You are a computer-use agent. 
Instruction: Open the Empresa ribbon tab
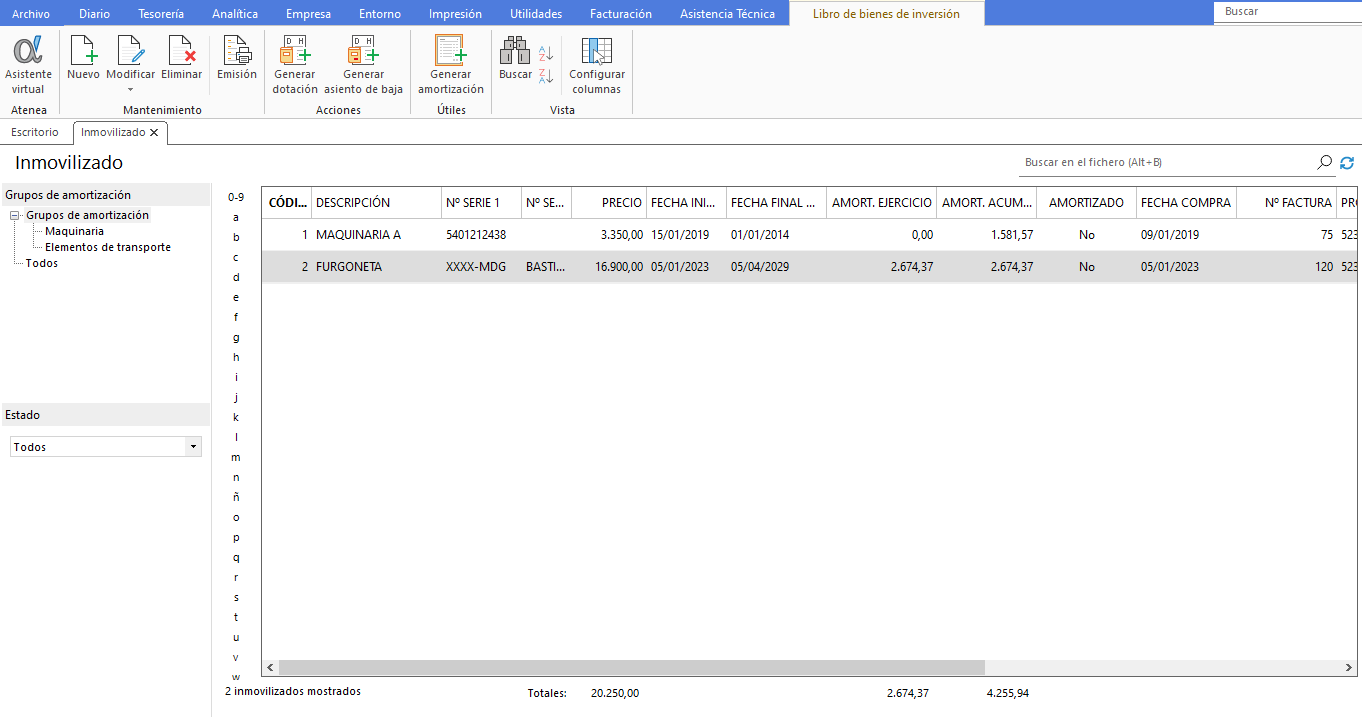pos(308,14)
